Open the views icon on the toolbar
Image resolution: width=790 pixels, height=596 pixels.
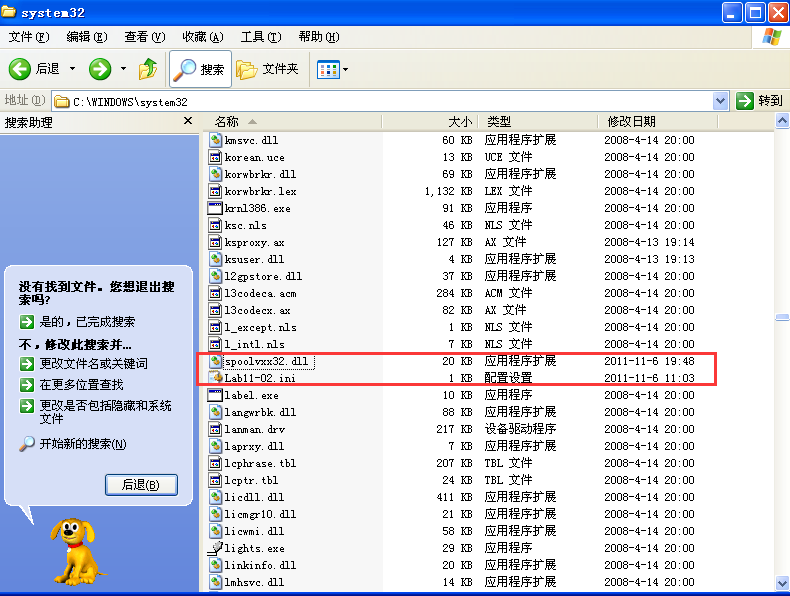(x=328, y=70)
